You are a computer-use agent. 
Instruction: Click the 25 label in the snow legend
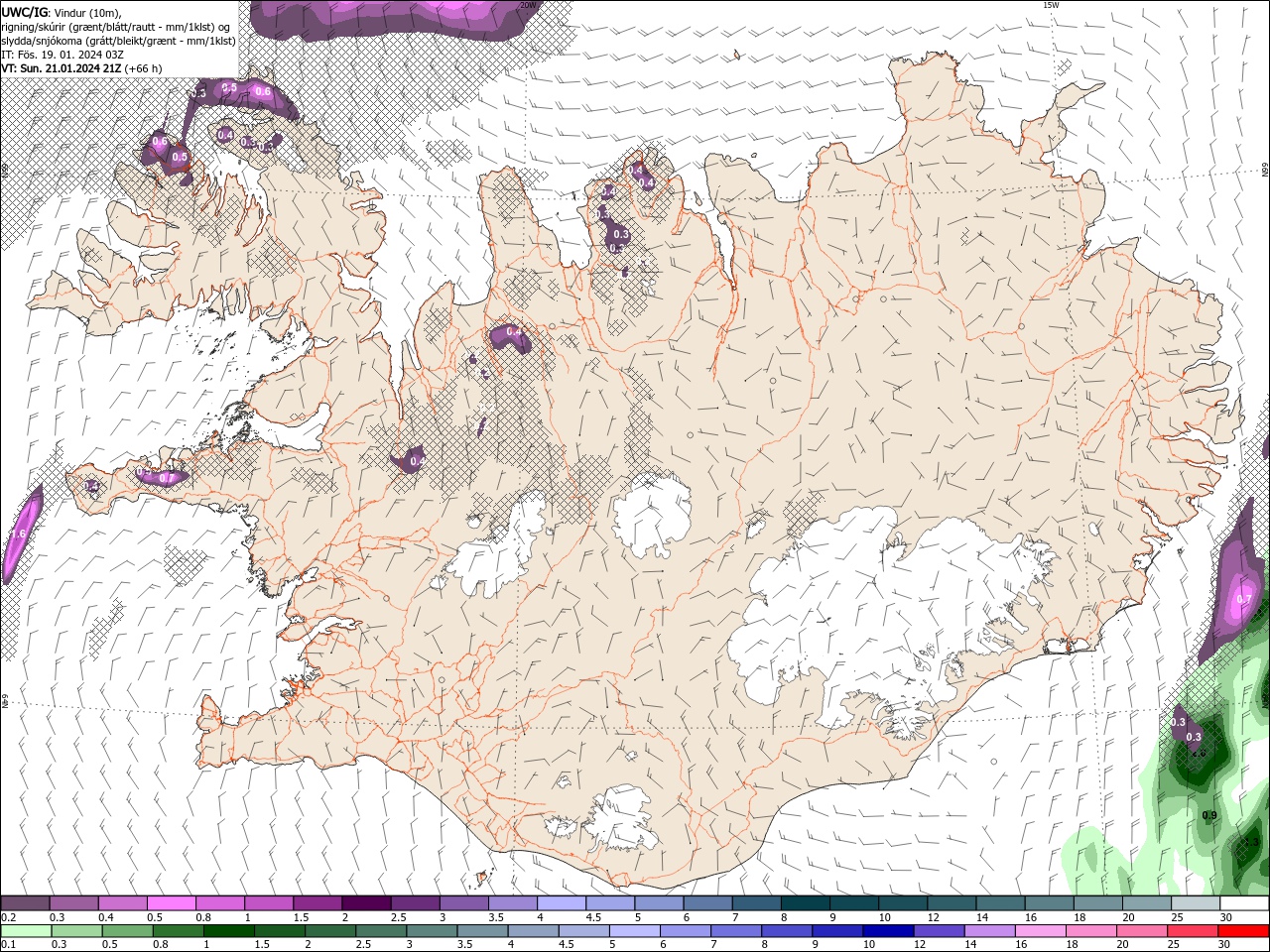click(1176, 917)
